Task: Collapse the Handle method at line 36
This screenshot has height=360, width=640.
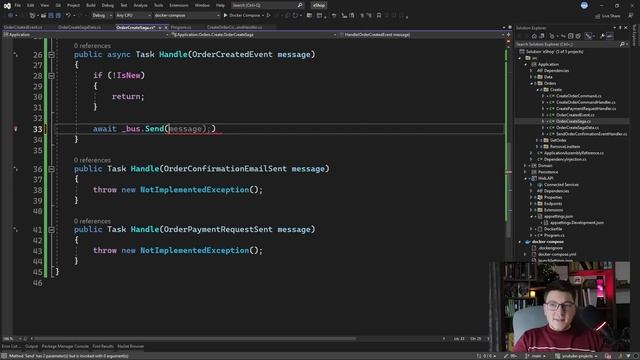Action: 51,169
